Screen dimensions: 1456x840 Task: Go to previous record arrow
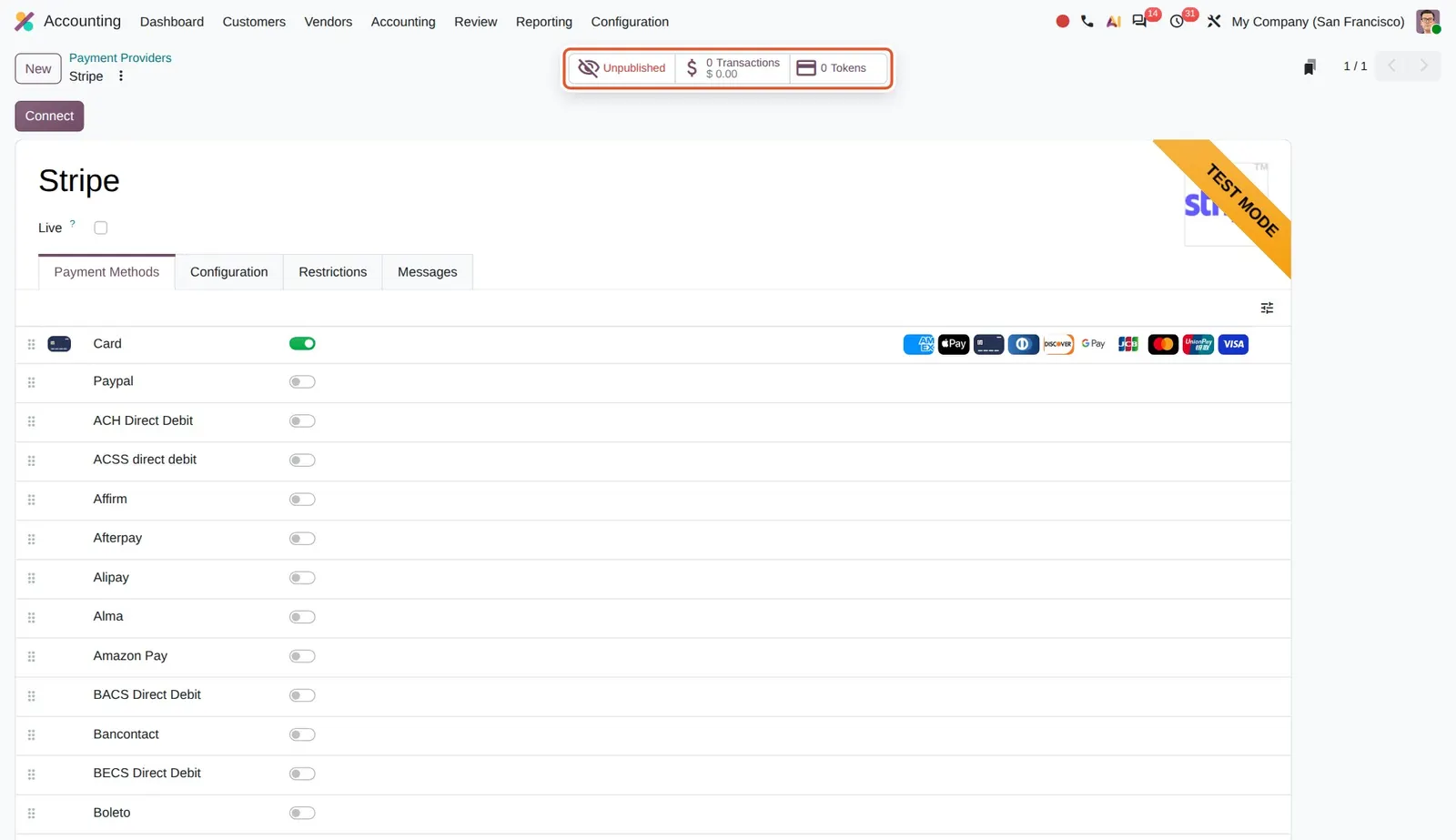coord(1391,66)
